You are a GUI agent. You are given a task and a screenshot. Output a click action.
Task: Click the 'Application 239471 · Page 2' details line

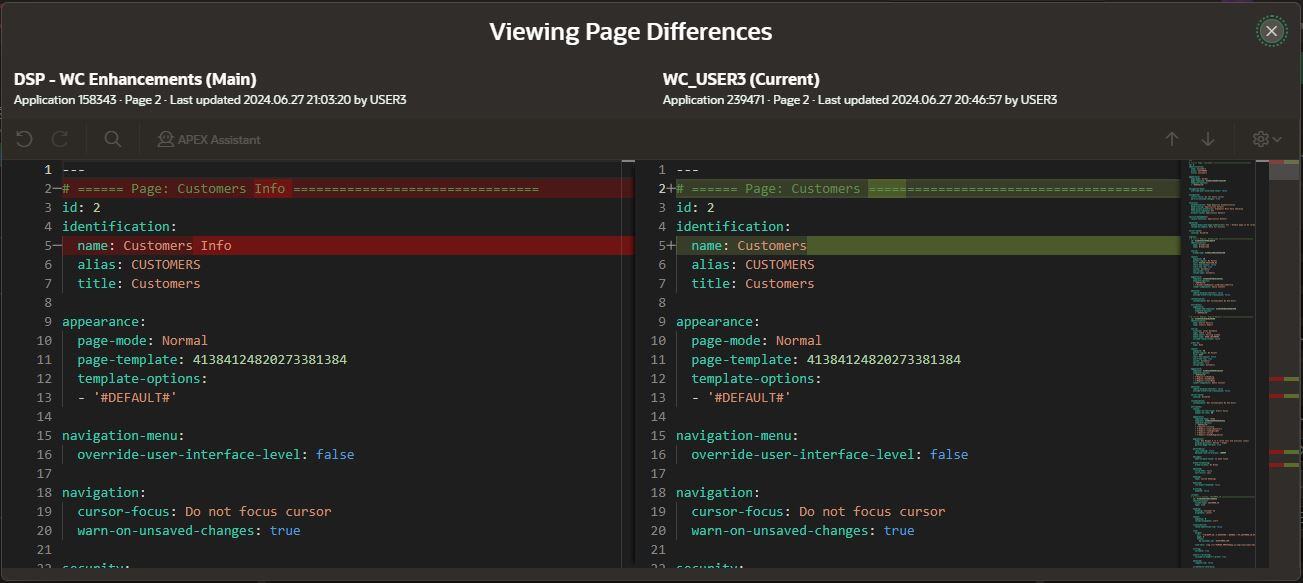860,100
